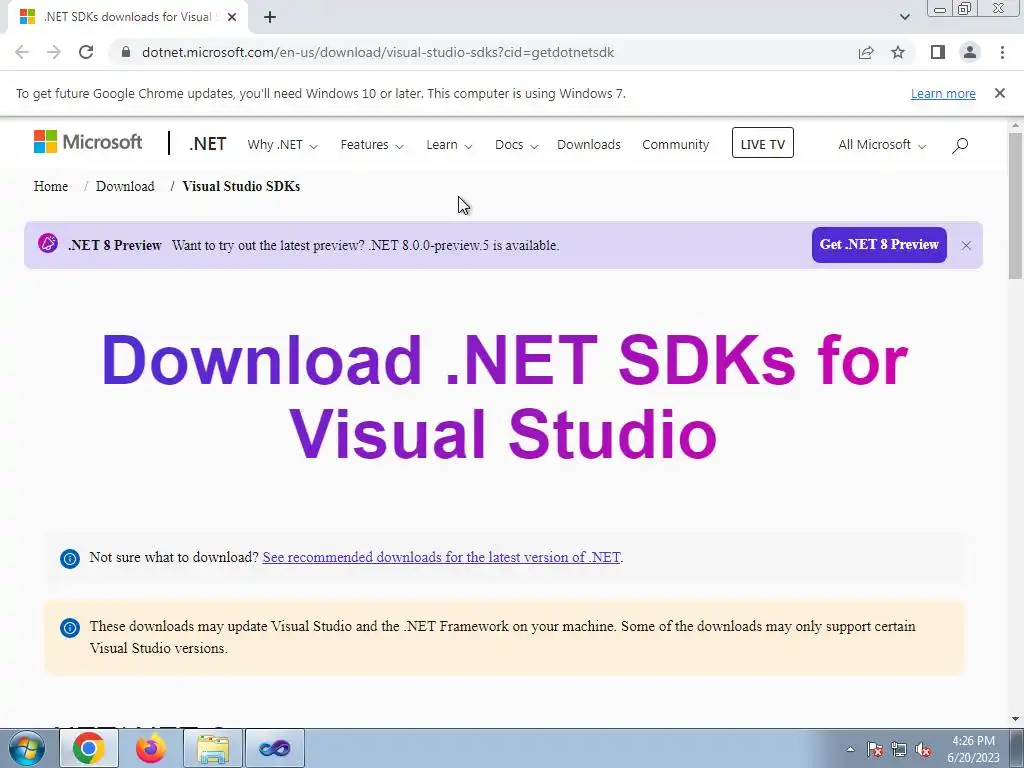Click the Download .NET SDKs heading
The image size is (1024, 768).
point(504,396)
